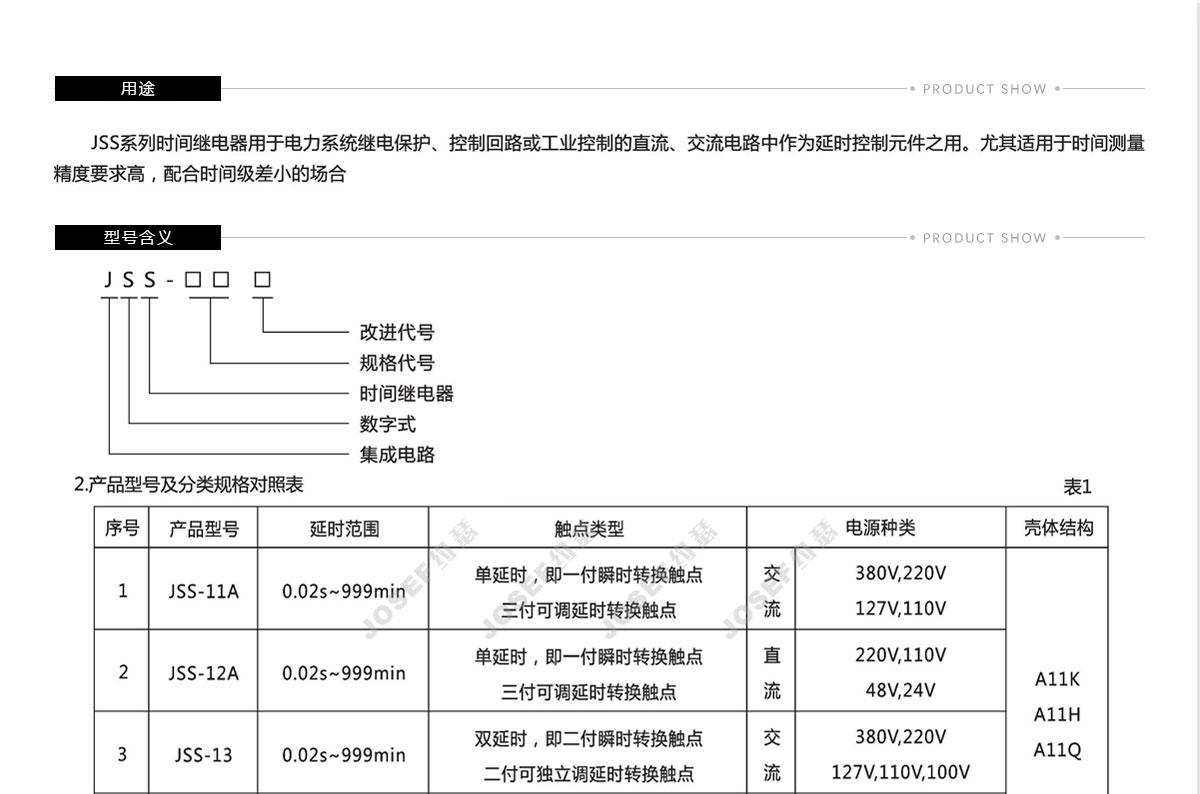Click PRODUCT SHOW label beside 用途 header
Image resolution: width=1200 pixels, height=794 pixels.
[x=985, y=89]
